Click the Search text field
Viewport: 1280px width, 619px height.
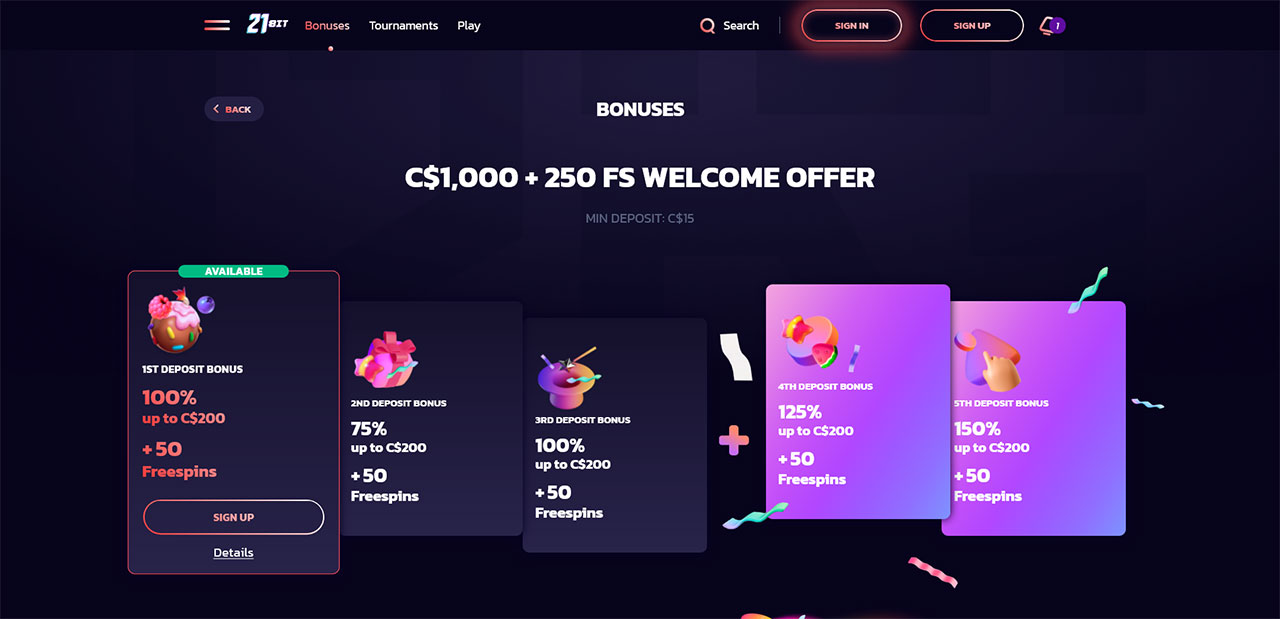click(x=741, y=26)
